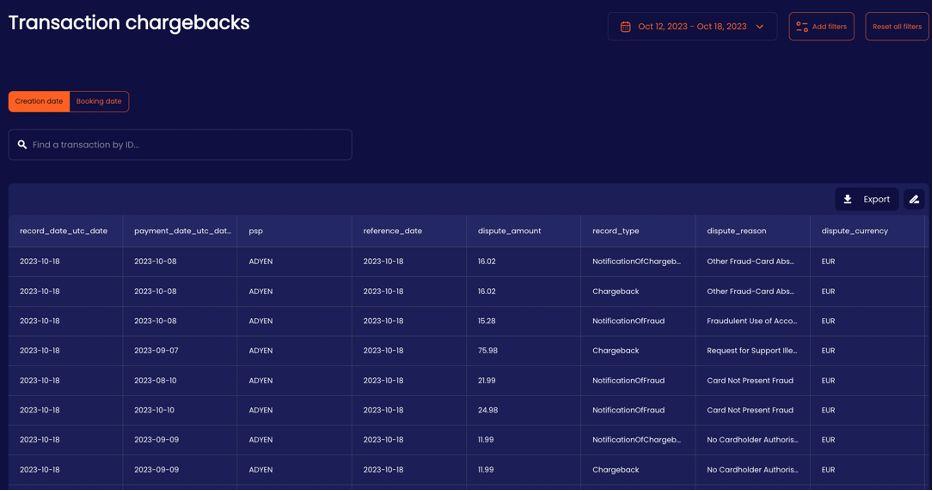This screenshot has height=491, width=933.
Task: Click Chargeback record type in 75.98 row
Action: (x=616, y=351)
